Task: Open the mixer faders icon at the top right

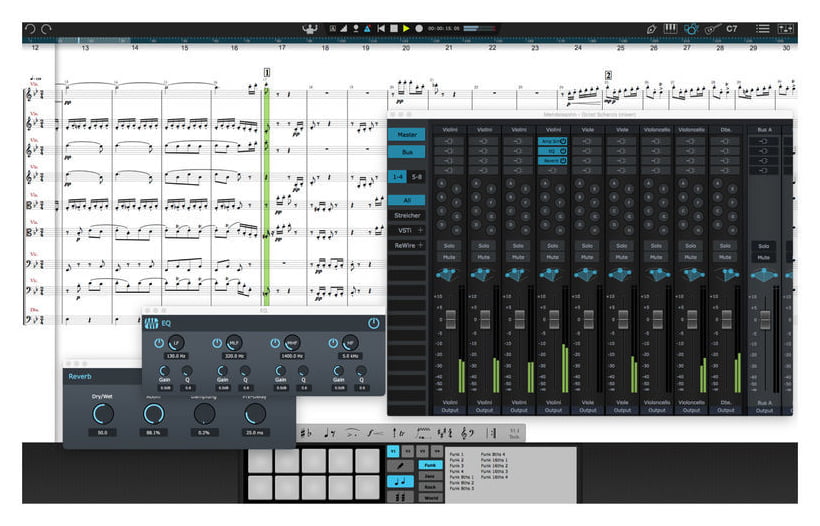Action: pyautogui.click(x=785, y=29)
